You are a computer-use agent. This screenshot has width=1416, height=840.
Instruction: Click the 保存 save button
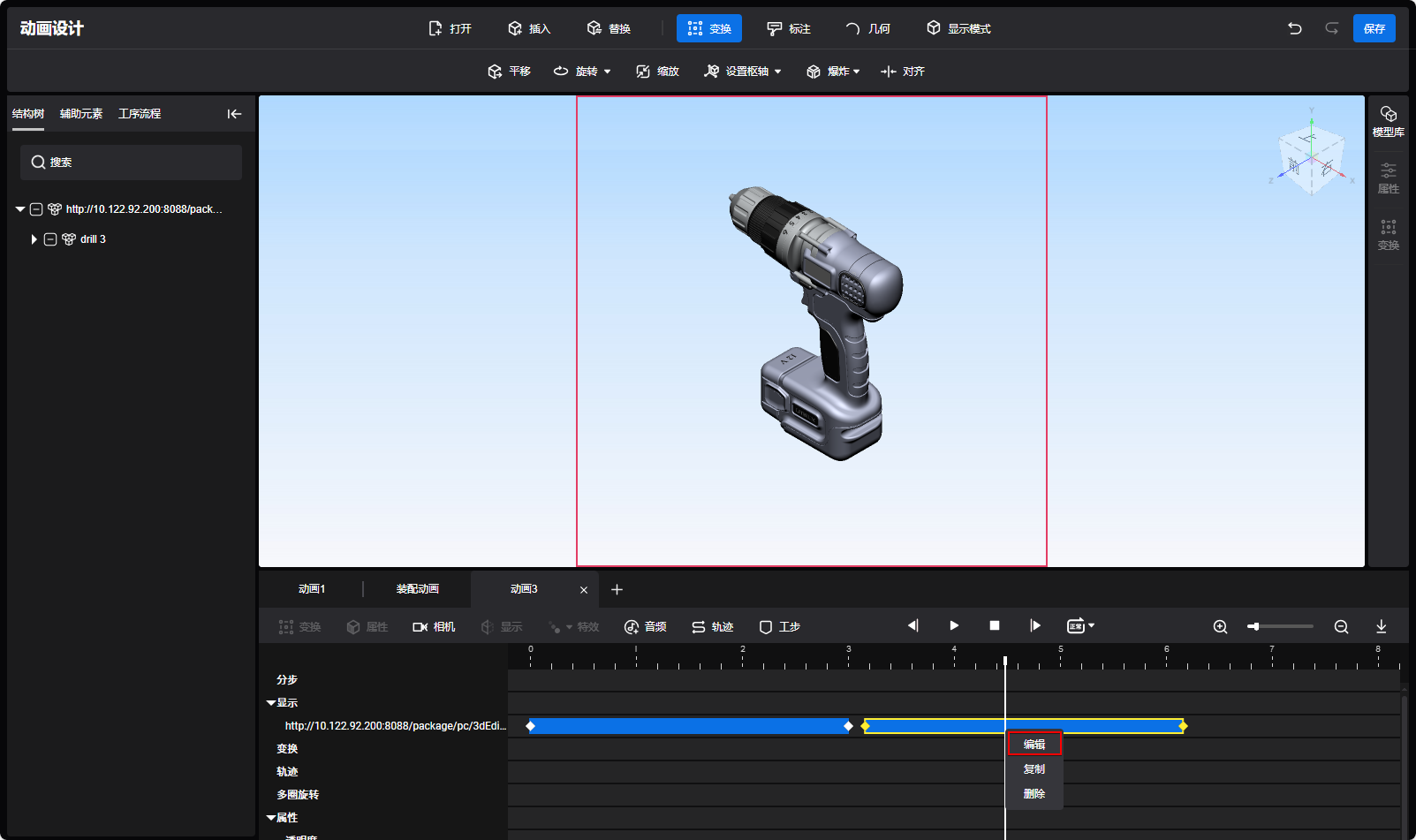click(1374, 28)
